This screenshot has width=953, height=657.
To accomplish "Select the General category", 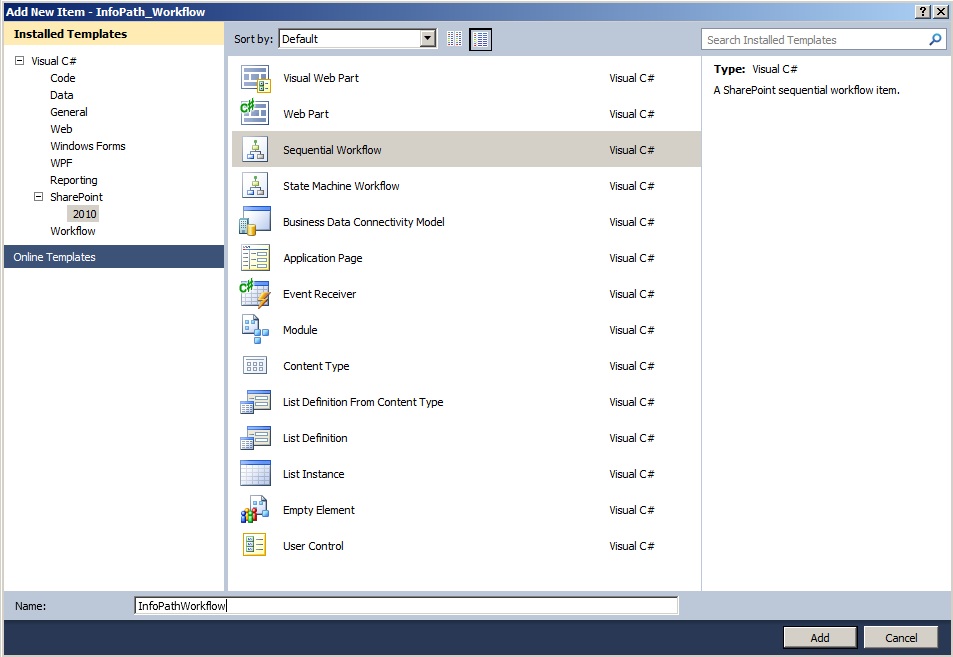I will [x=69, y=112].
